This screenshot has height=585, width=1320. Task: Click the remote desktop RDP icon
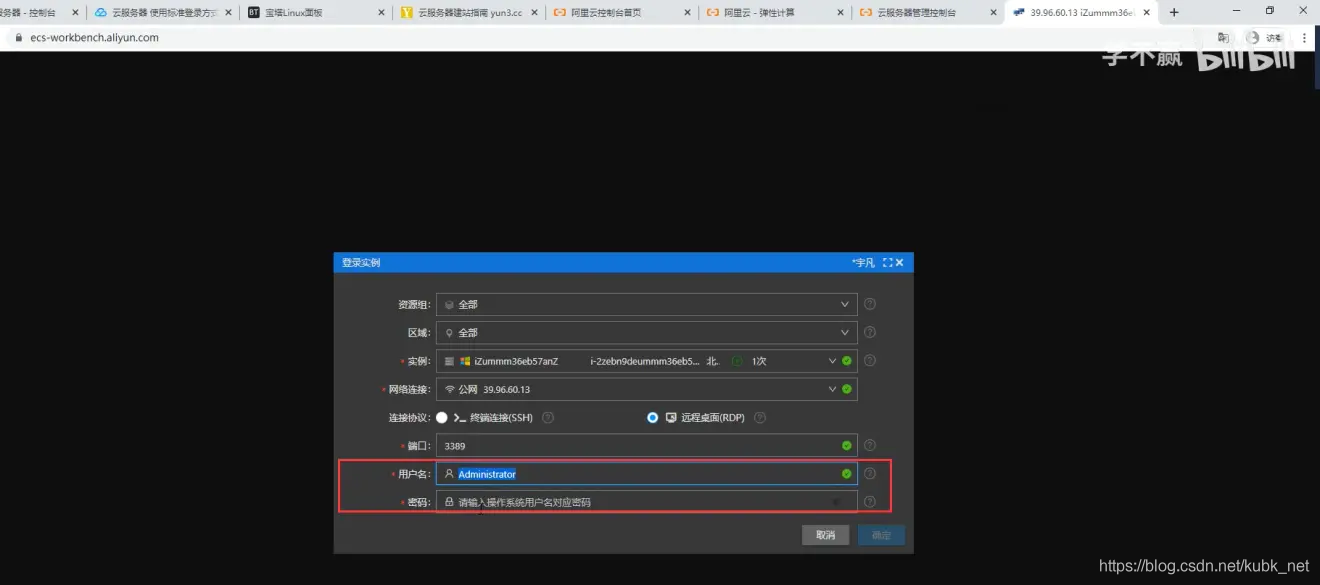pyautogui.click(x=671, y=417)
